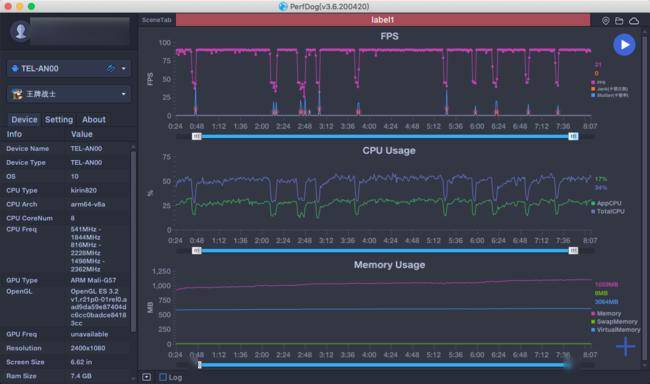Image resolution: width=650 pixels, height=384 pixels.
Task: Toggle the SwapMemory legend entry
Action: coord(614,322)
